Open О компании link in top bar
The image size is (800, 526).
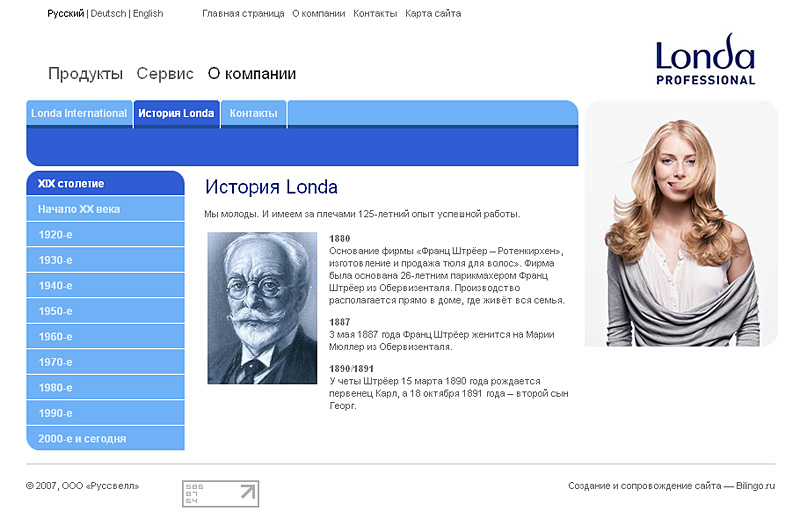click(318, 14)
